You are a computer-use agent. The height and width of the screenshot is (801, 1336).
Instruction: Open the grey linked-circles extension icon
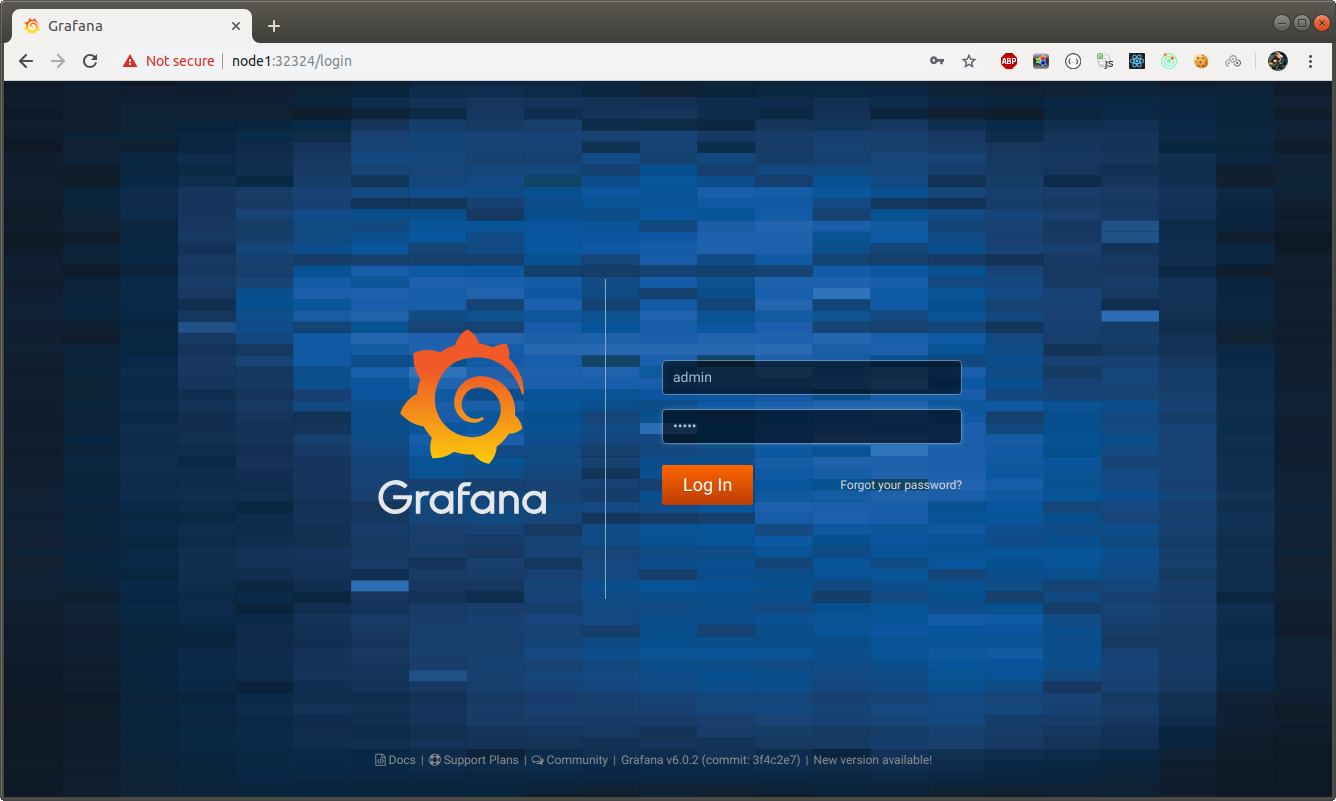click(x=1233, y=61)
